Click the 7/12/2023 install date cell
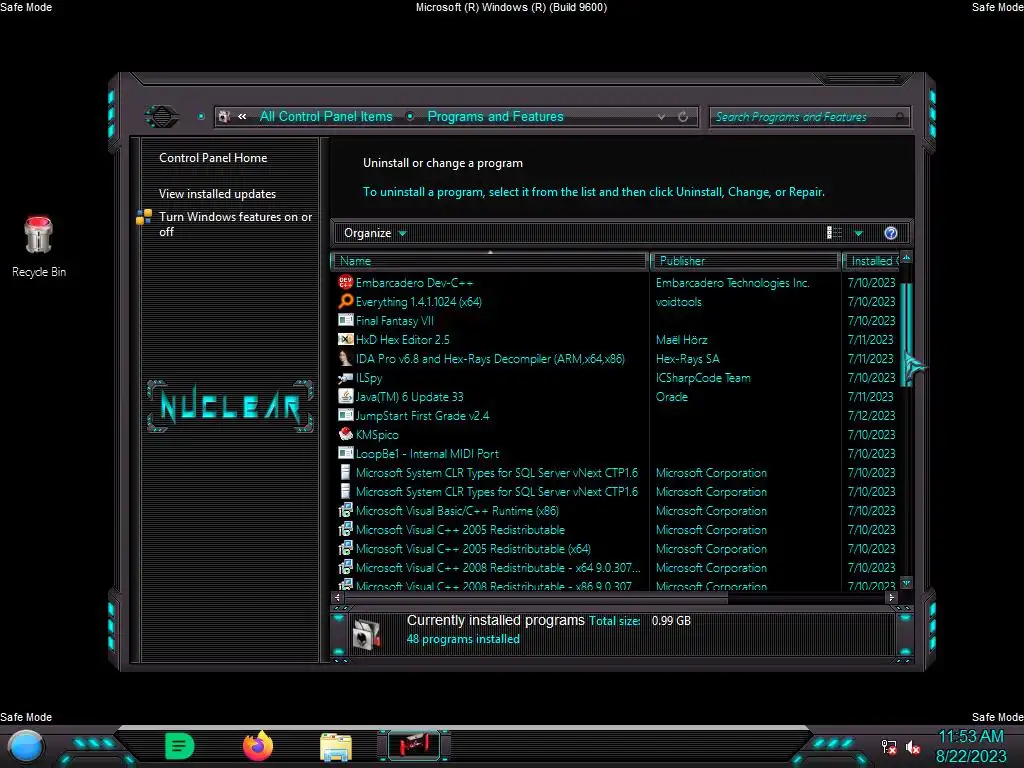The height and width of the screenshot is (768, 1024). click(871, 415)
